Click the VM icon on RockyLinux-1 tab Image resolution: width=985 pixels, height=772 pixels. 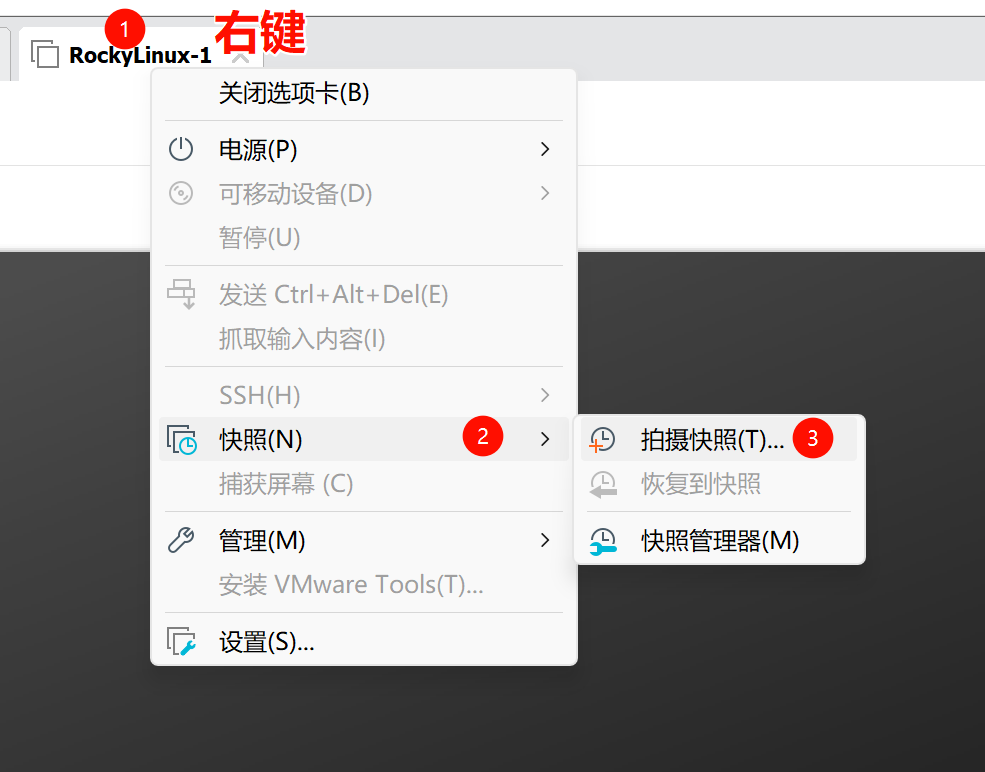pyautogui.click(x=45, y=54)
